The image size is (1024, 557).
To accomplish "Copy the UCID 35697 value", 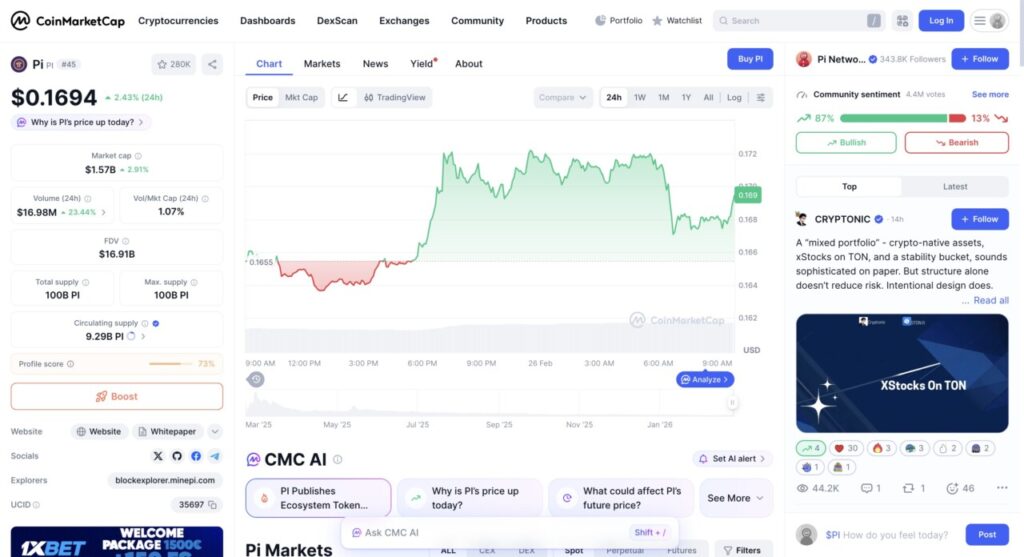I will tap(212, 505).
